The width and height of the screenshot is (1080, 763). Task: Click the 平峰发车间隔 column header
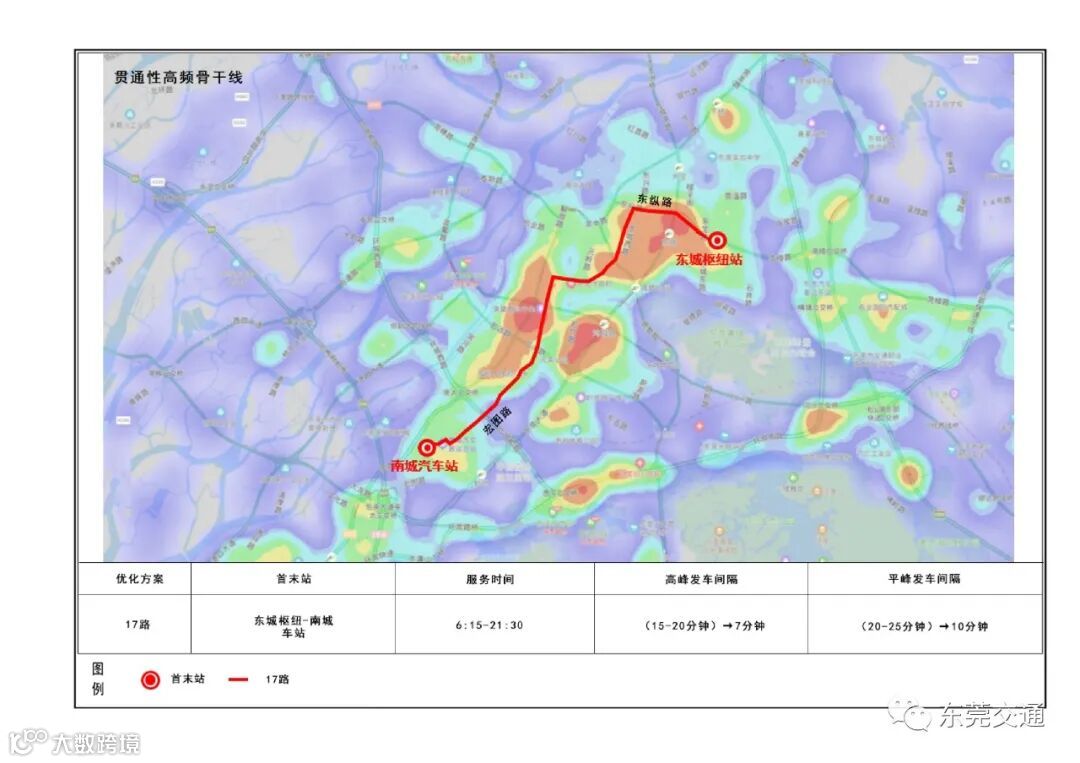click(x=924, y=579)
